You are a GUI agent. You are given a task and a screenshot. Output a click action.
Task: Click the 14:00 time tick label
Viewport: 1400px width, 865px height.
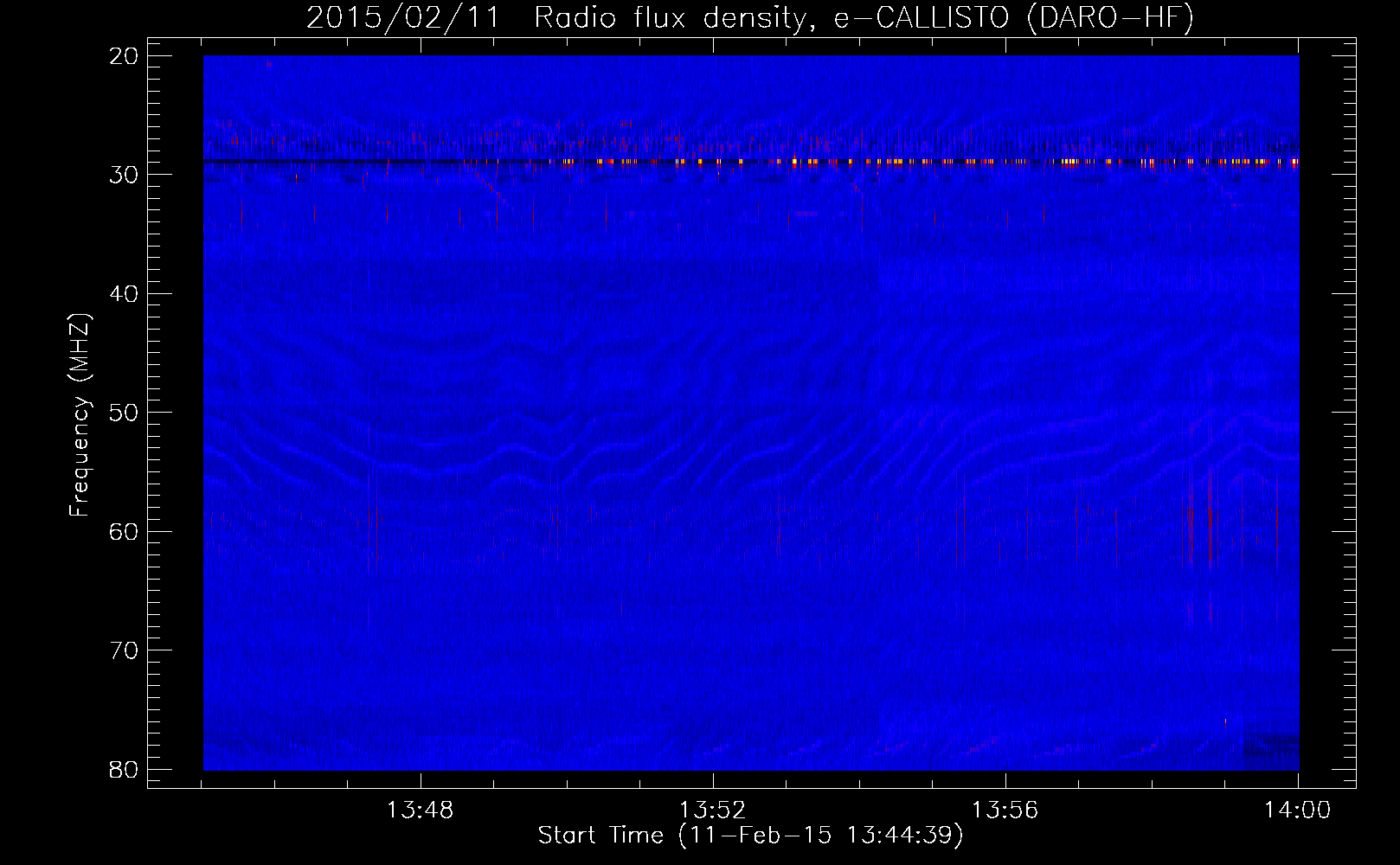click(1297, 811)
